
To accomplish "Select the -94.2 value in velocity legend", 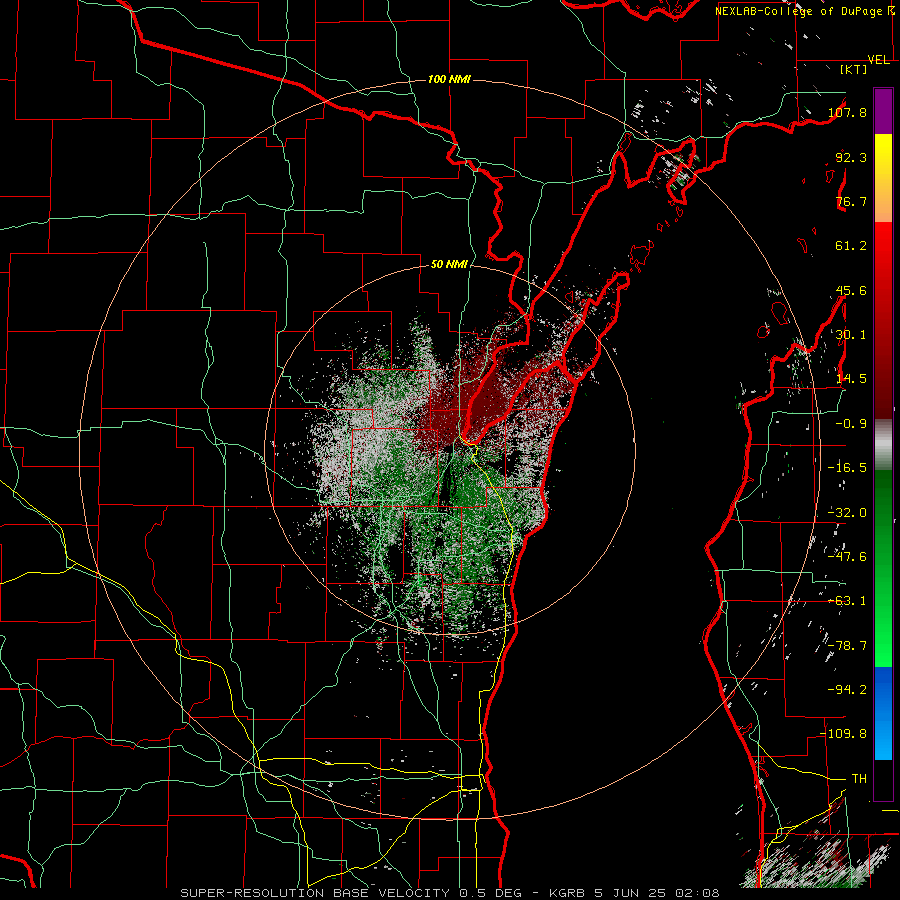I will pos(847,690).
